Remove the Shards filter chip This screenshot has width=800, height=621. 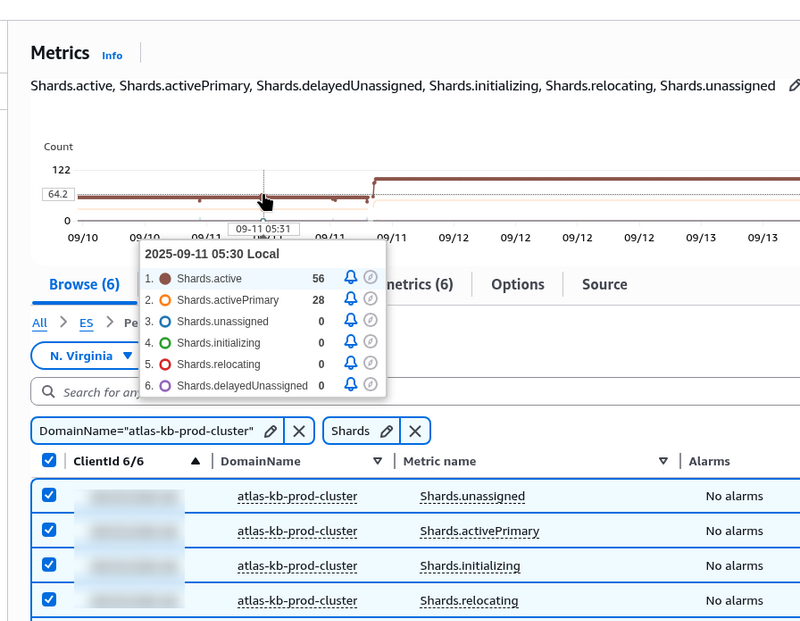tap(415, 431)
